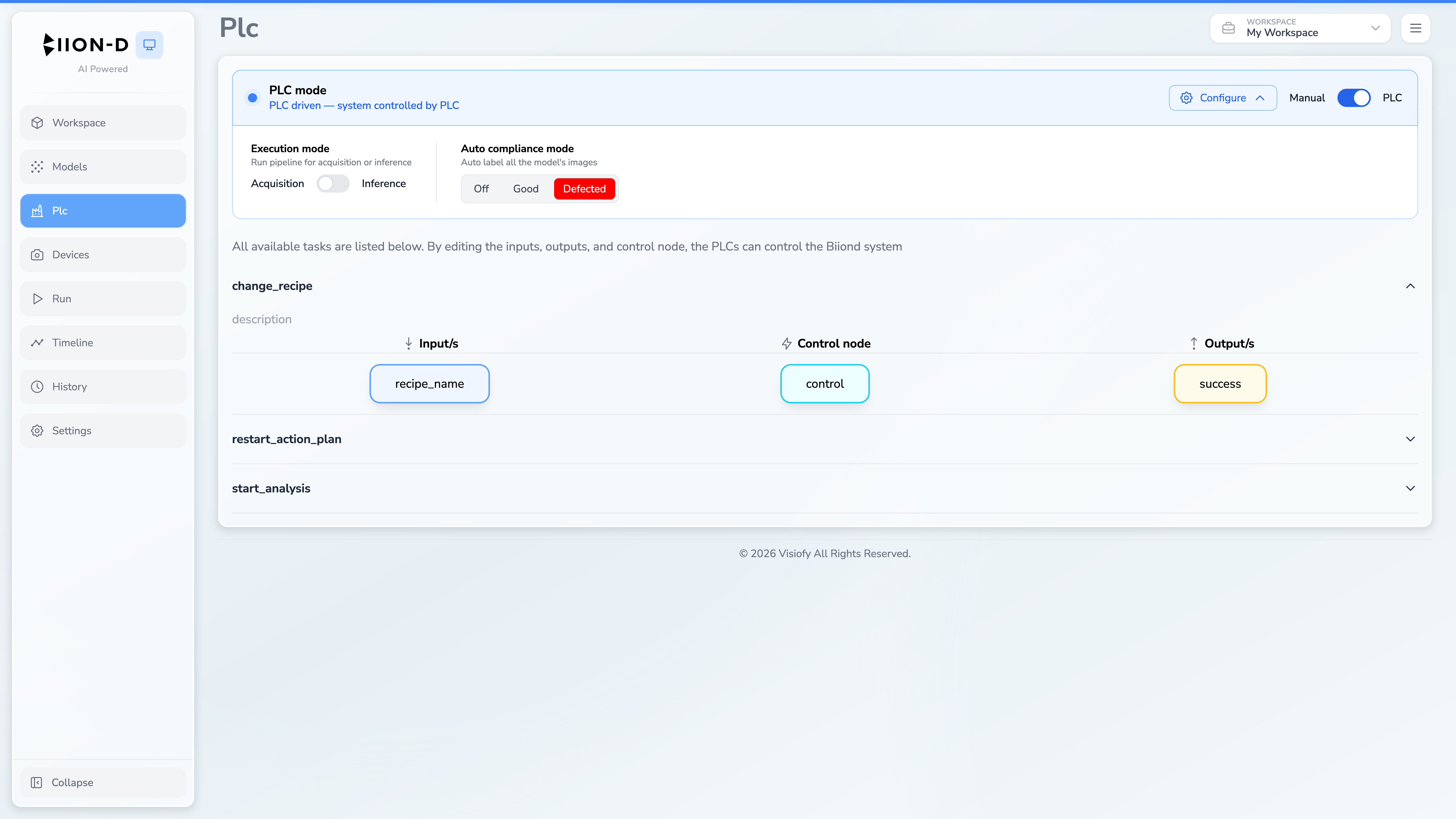Open Settings from sidebar
1456x819 pixels.
[x=103, y=431]
